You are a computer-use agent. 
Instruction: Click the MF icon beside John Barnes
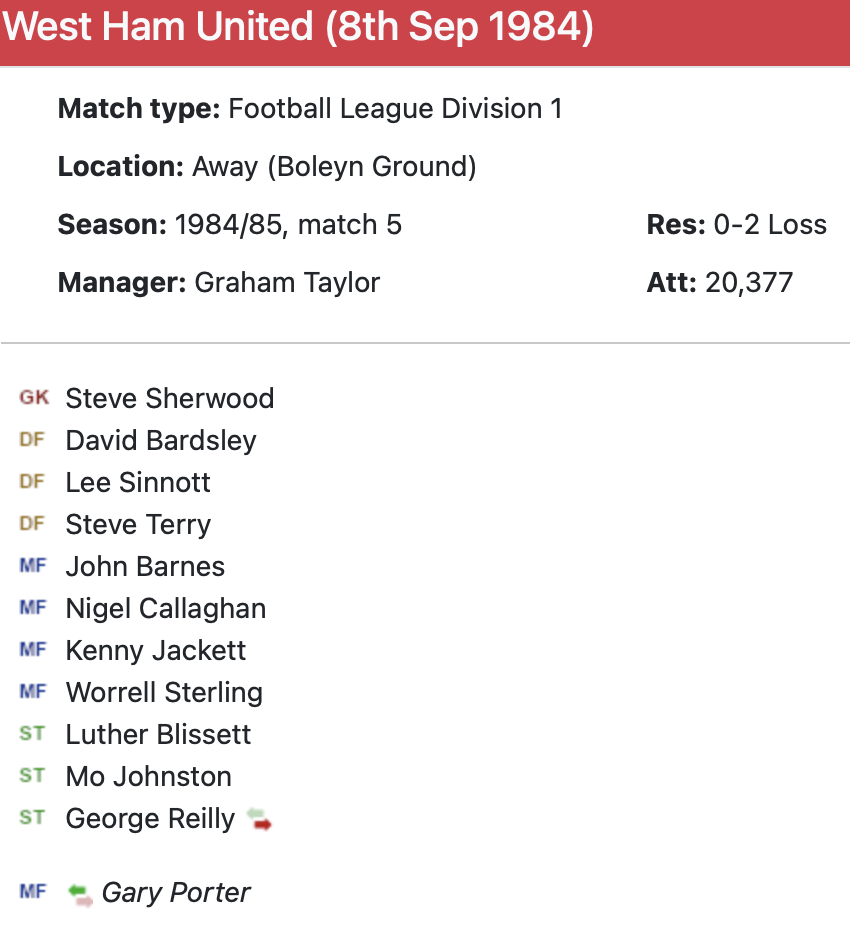click(33, 566)
